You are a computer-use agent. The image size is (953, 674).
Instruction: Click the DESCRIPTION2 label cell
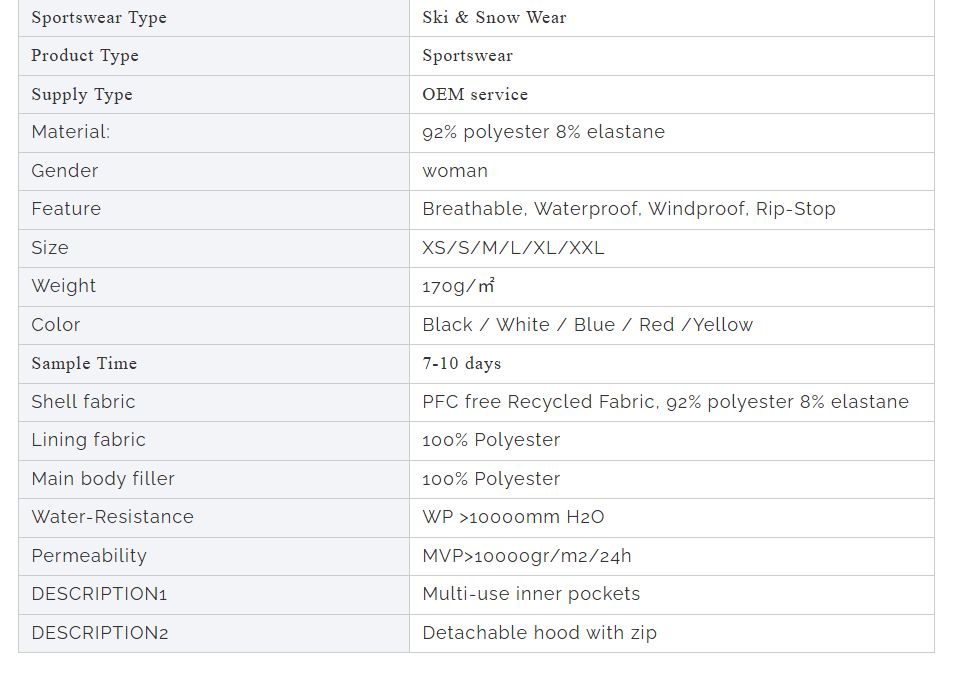click(214, 633)
